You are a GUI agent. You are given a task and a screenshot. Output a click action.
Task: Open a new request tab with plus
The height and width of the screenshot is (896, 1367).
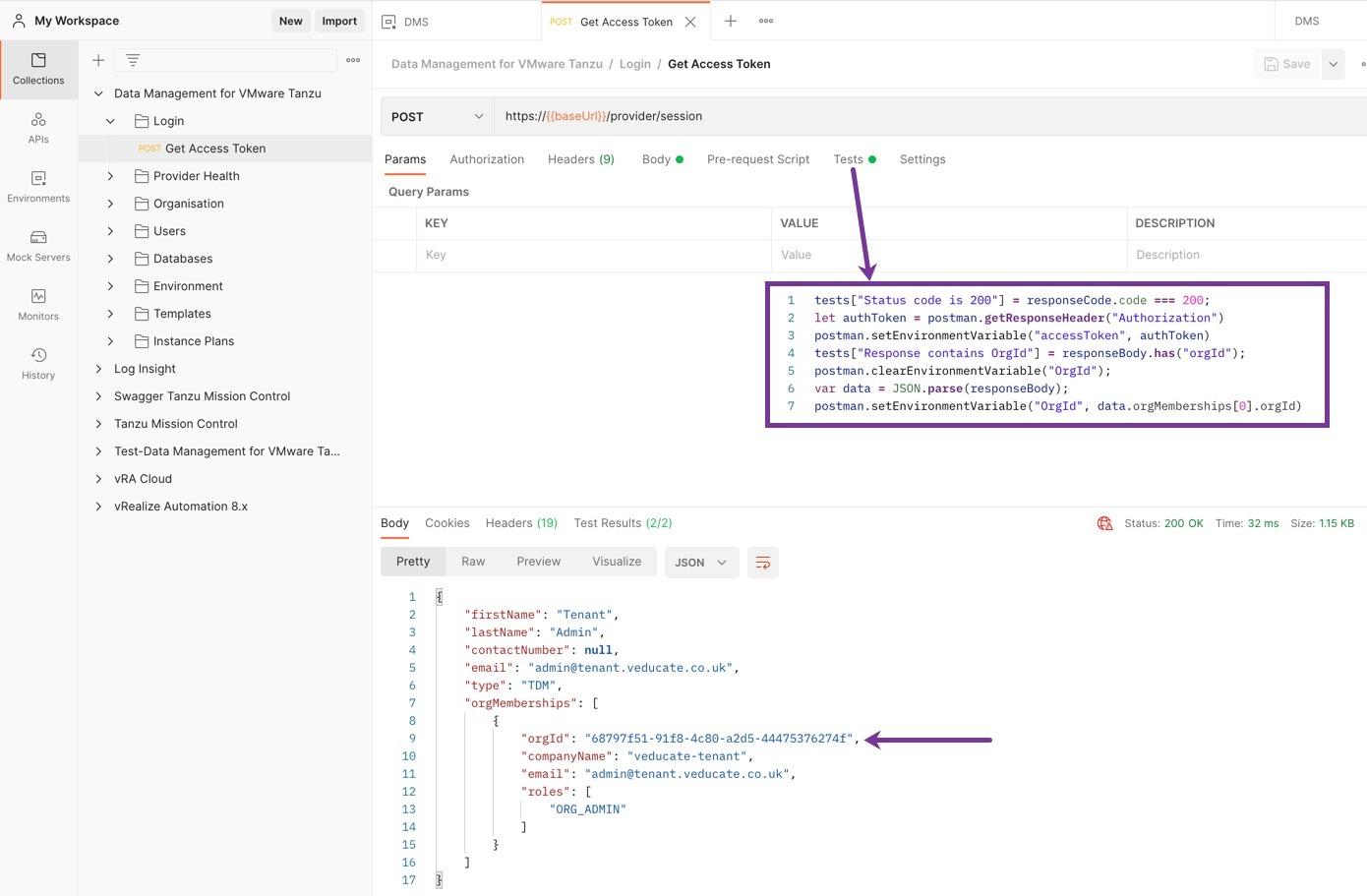pos(731,21)
